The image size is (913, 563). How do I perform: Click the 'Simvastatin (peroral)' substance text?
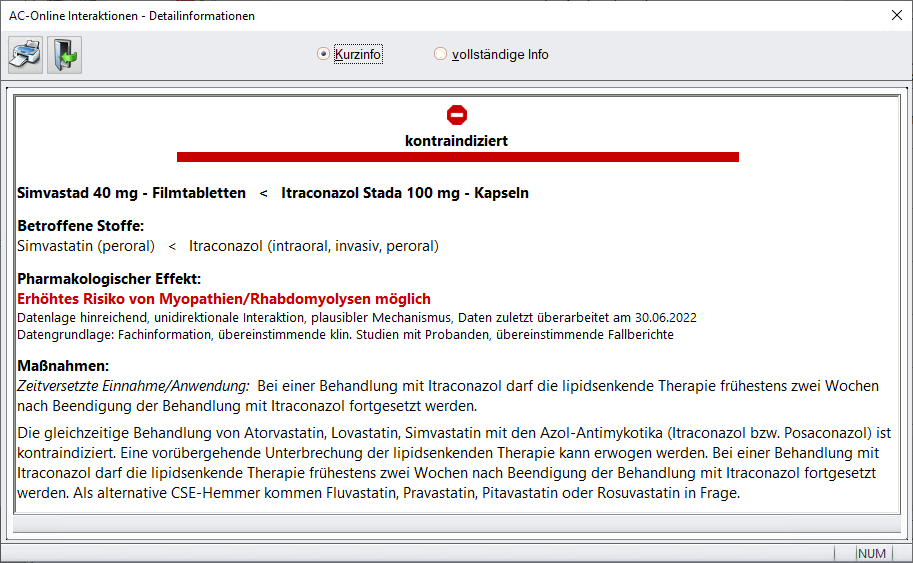pos(86,246)
